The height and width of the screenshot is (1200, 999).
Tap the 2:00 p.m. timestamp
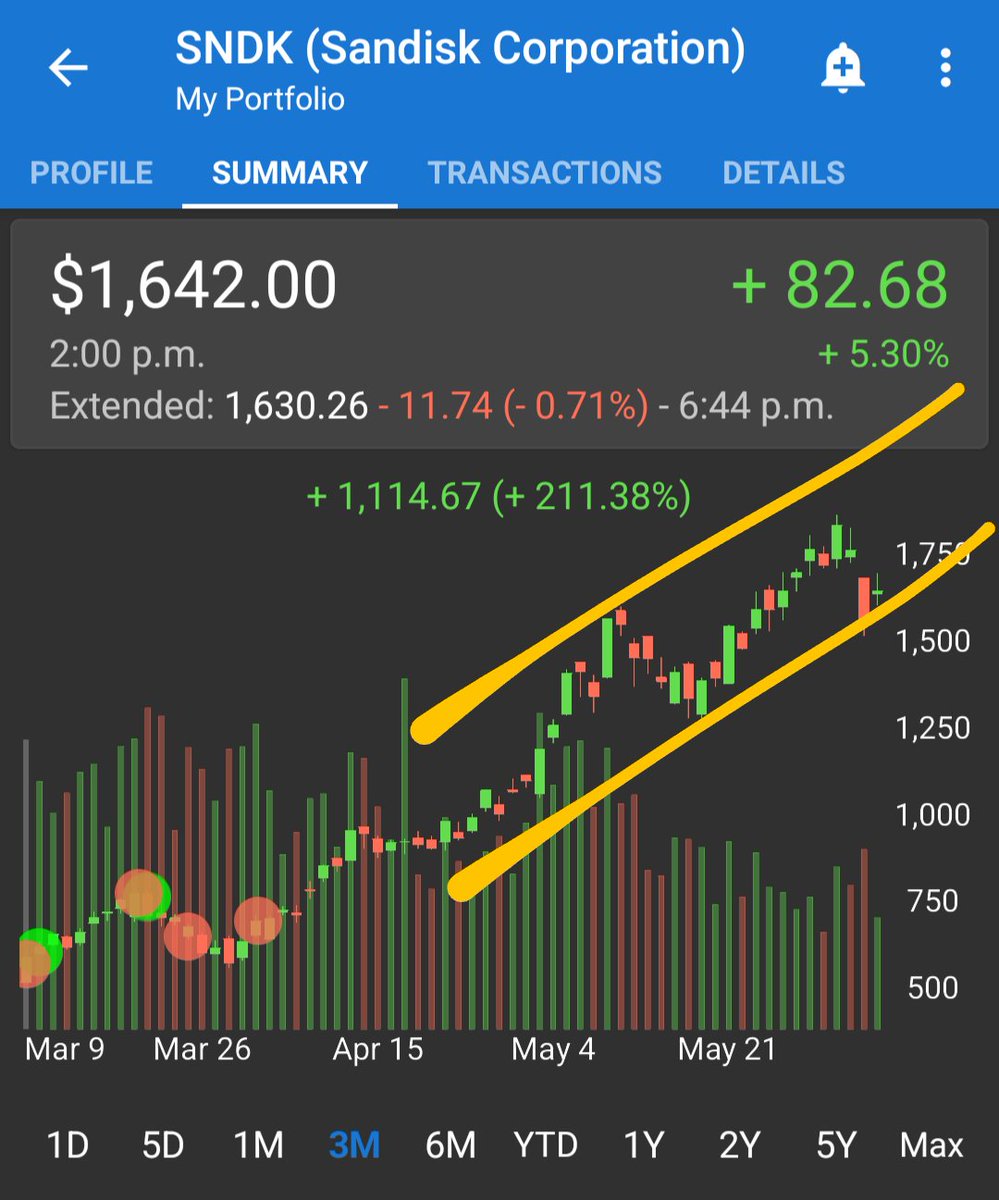pyautogui.click(x=127, y=354)
